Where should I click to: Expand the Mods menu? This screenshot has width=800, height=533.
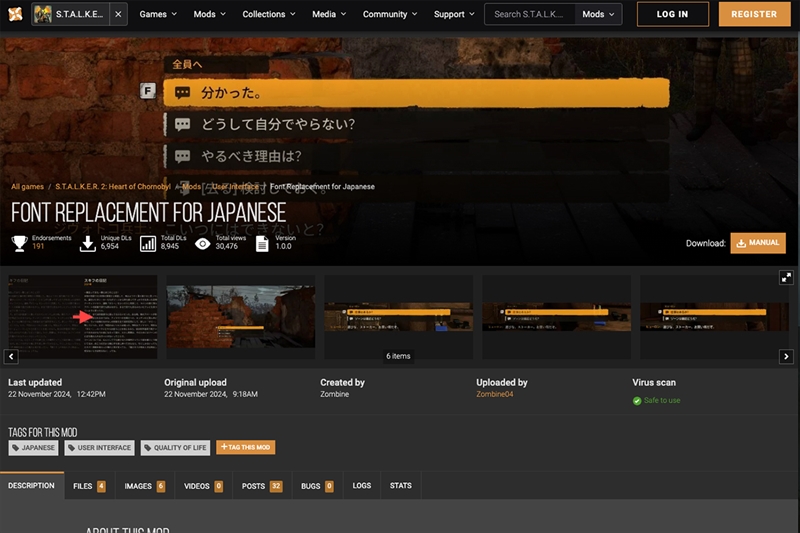point(209,14)
